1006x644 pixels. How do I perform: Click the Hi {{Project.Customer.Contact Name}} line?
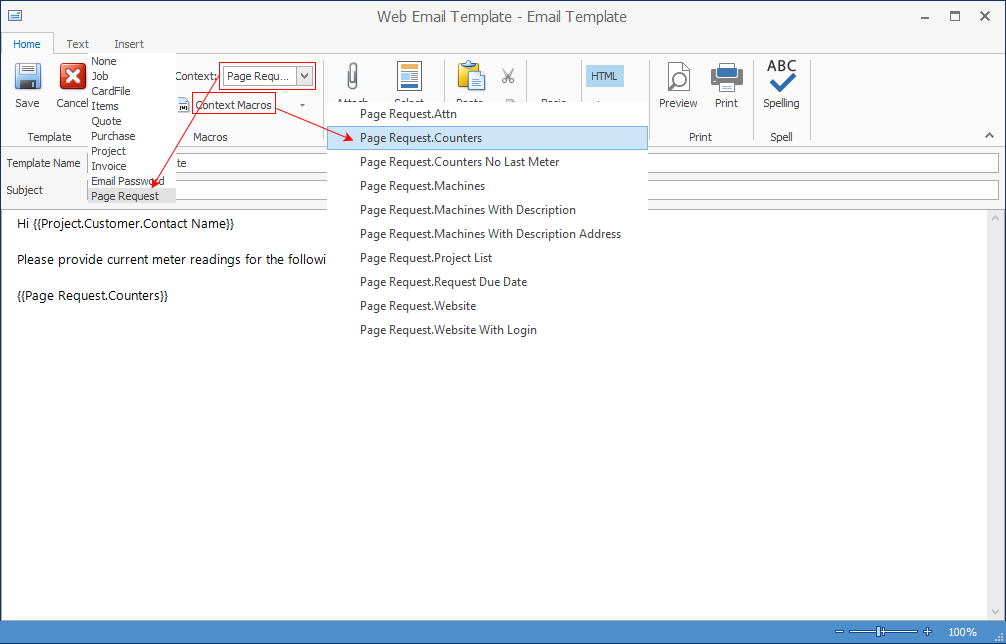pos(126,224)
